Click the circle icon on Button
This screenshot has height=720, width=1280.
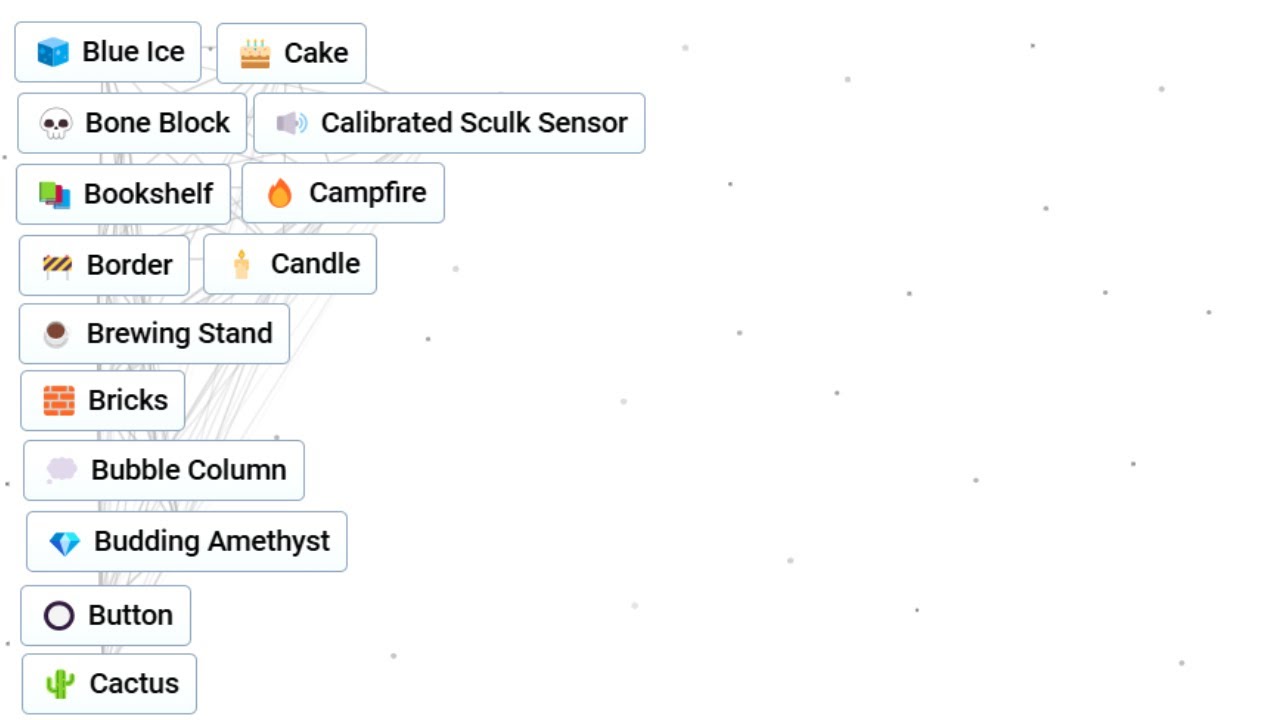coord(59,615)
